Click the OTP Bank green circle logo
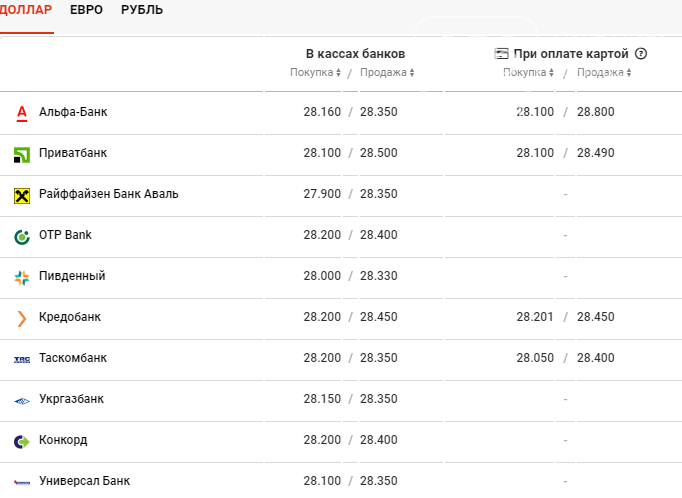682x498 pixels. point(22,237)
